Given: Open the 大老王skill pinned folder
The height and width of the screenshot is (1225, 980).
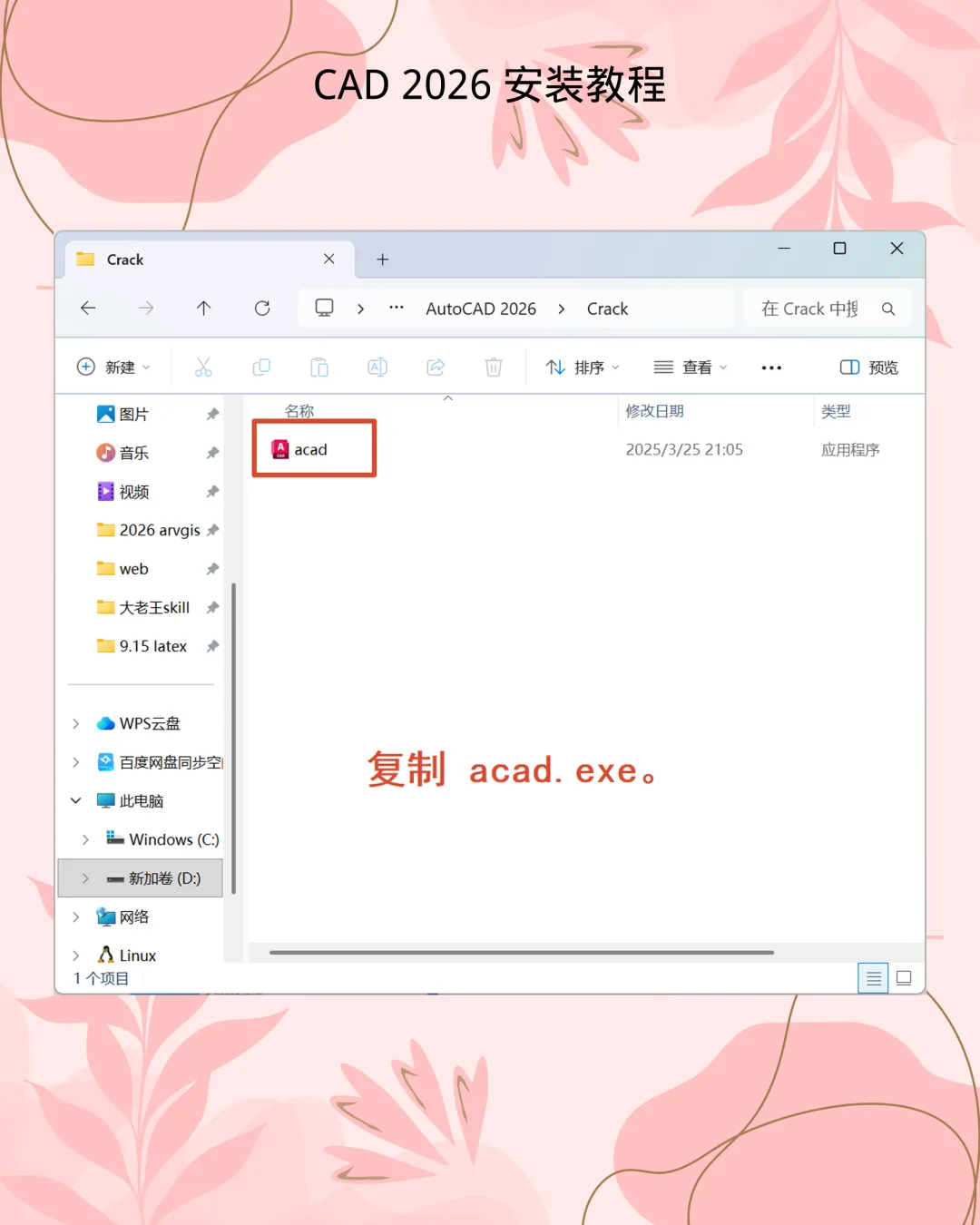Looking at the screenshot, I should click(143, 607).
